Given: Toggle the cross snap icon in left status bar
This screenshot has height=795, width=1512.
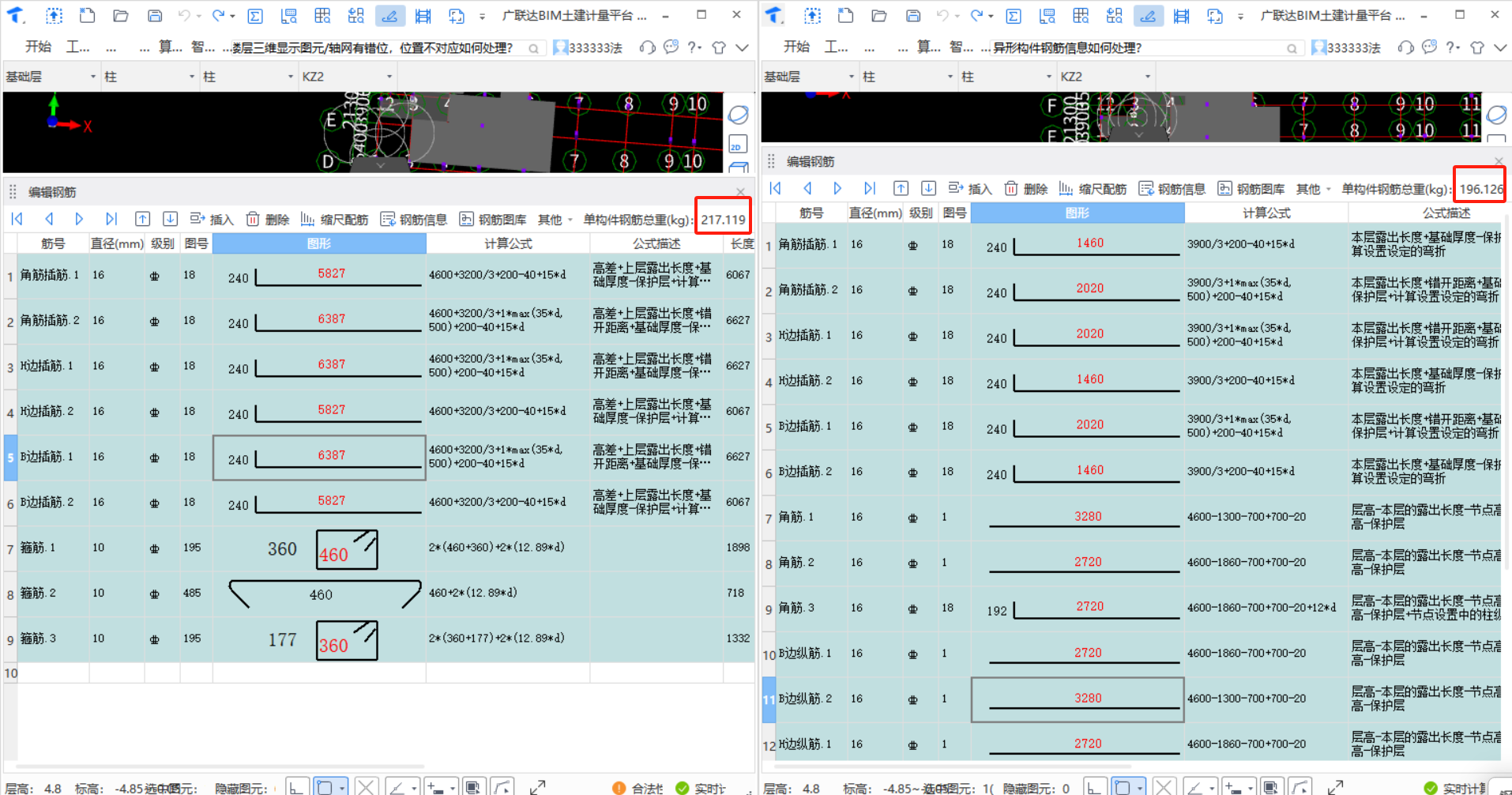Looking at the screenshot, I should 366,787.
